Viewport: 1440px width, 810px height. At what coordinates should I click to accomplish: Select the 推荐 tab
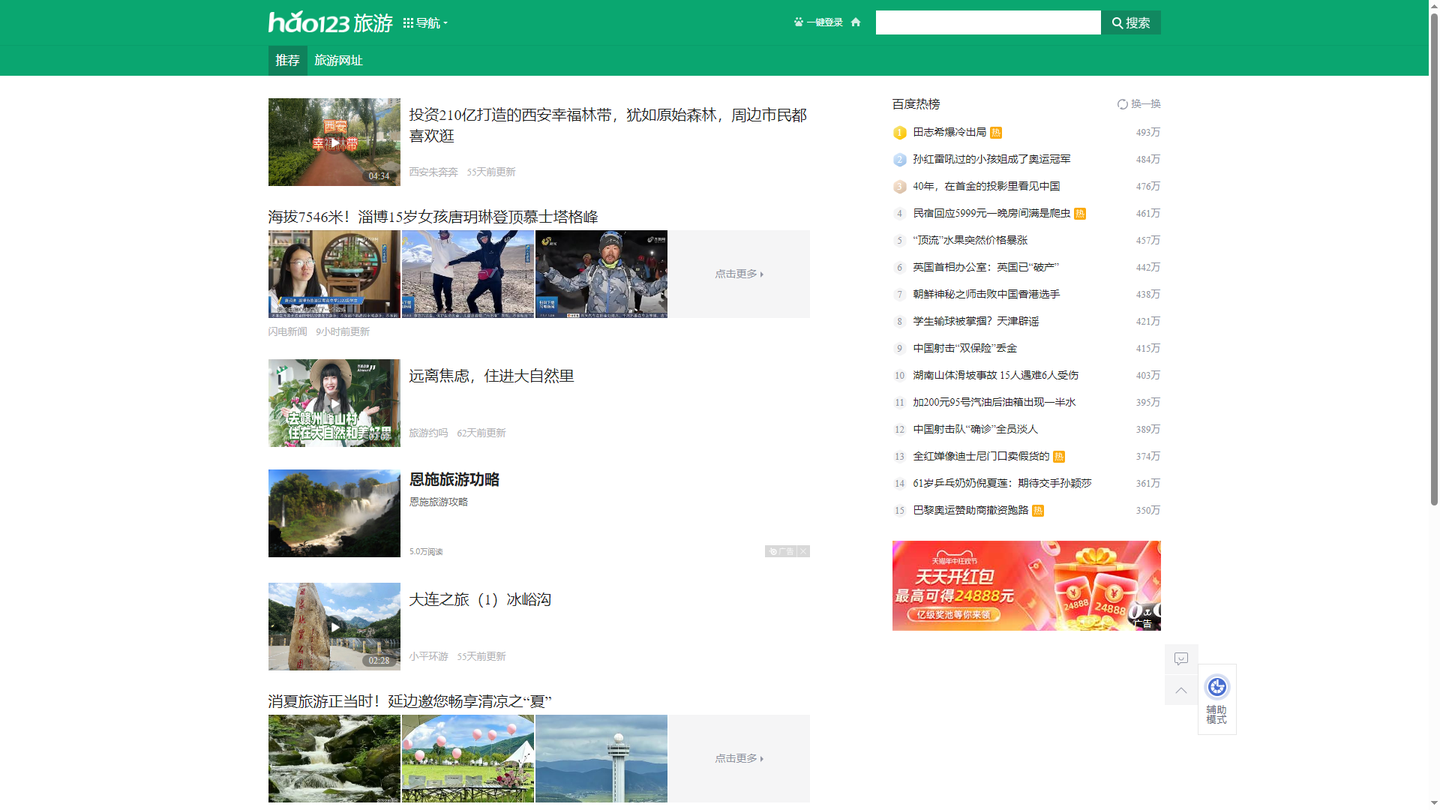coord(288,60)
